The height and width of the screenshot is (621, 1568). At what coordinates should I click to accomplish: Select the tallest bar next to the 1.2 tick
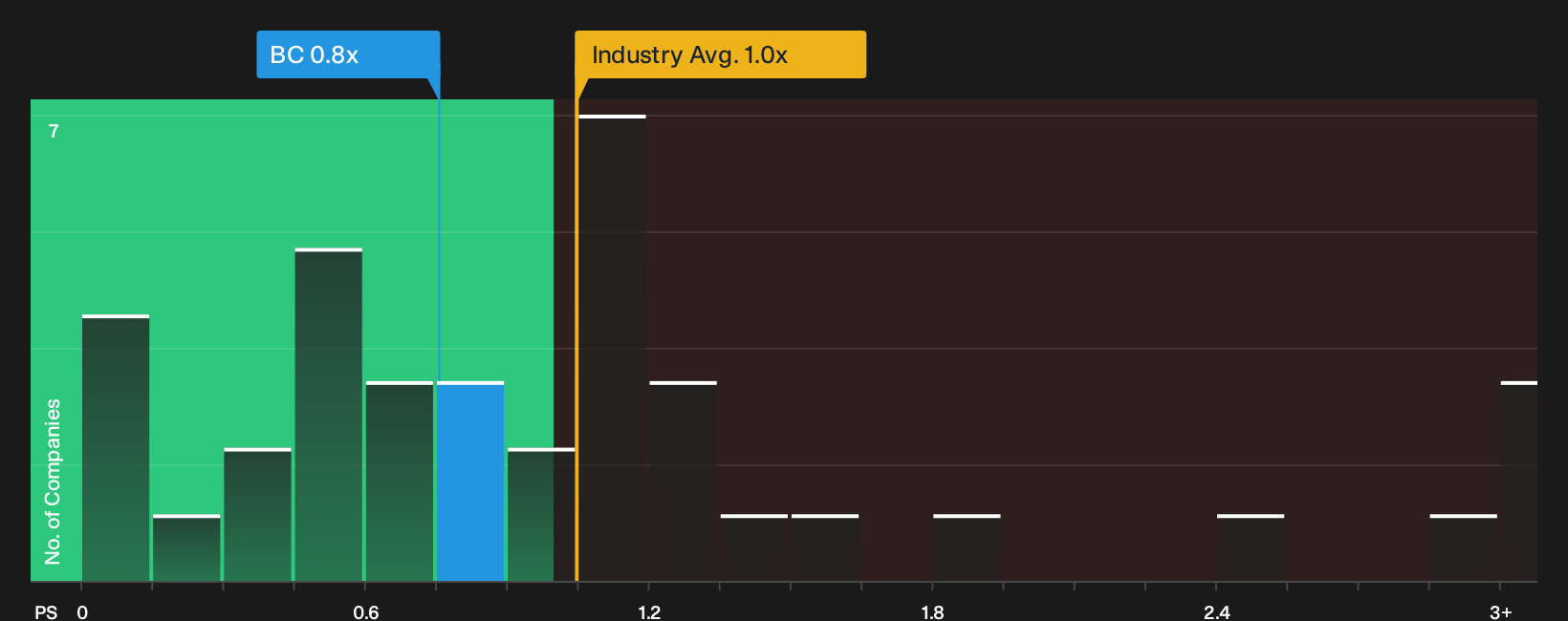coord(613,348)
